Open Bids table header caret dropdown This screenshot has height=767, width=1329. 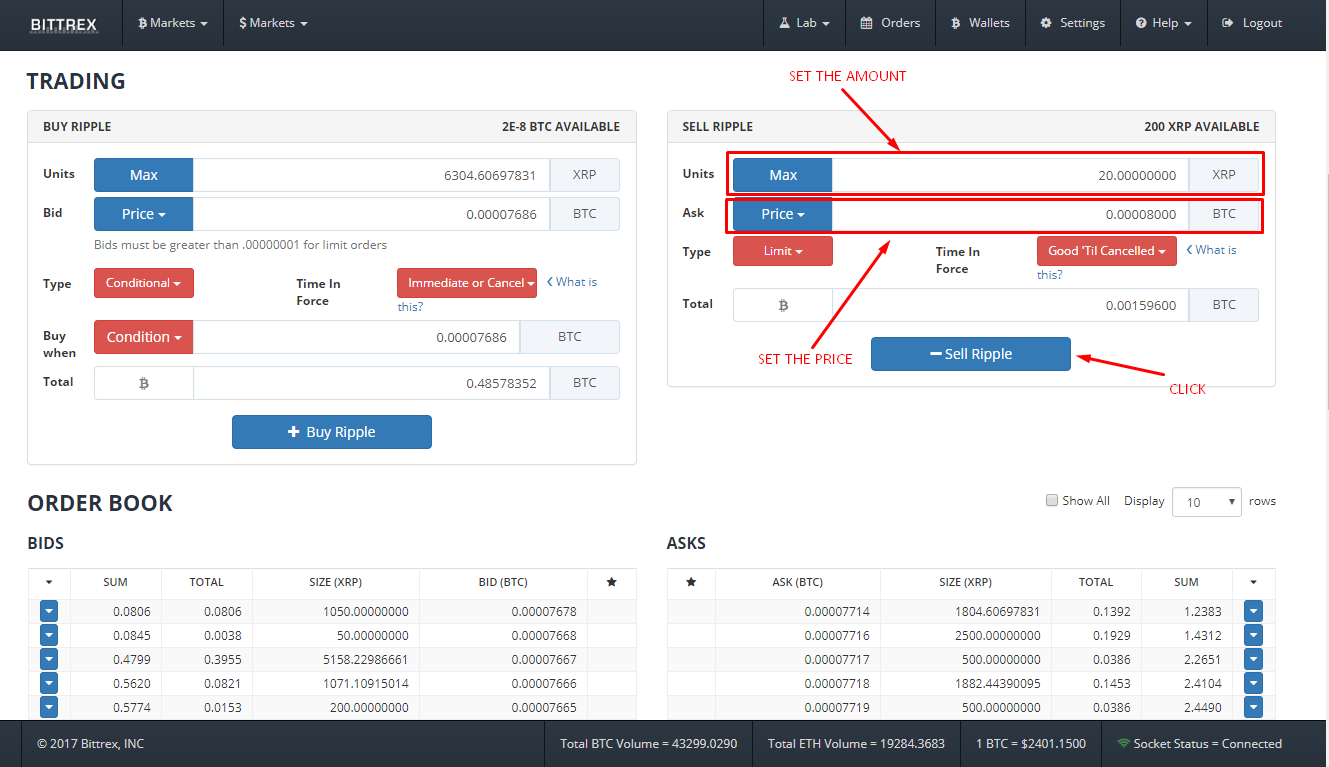click(50, 582)
